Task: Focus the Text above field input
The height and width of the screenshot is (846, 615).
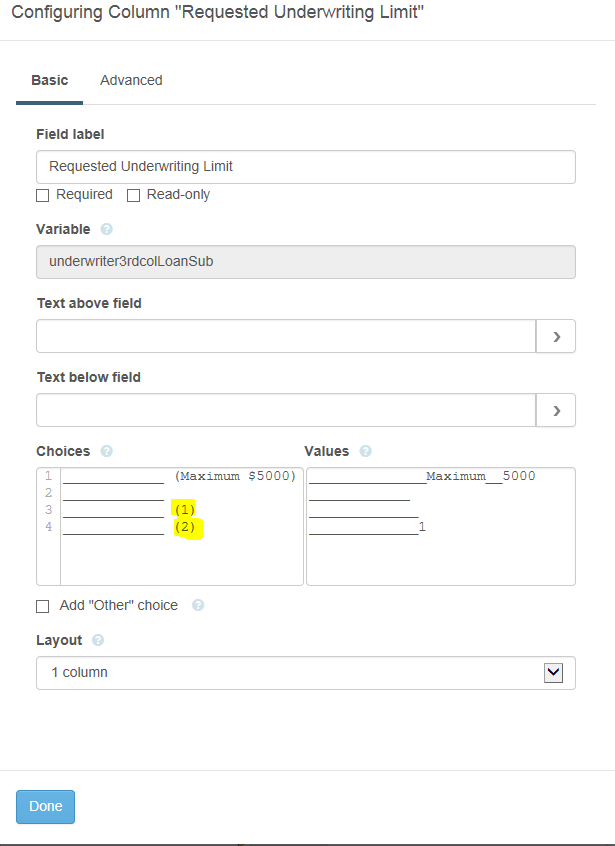Action: [x=286, y=336]
